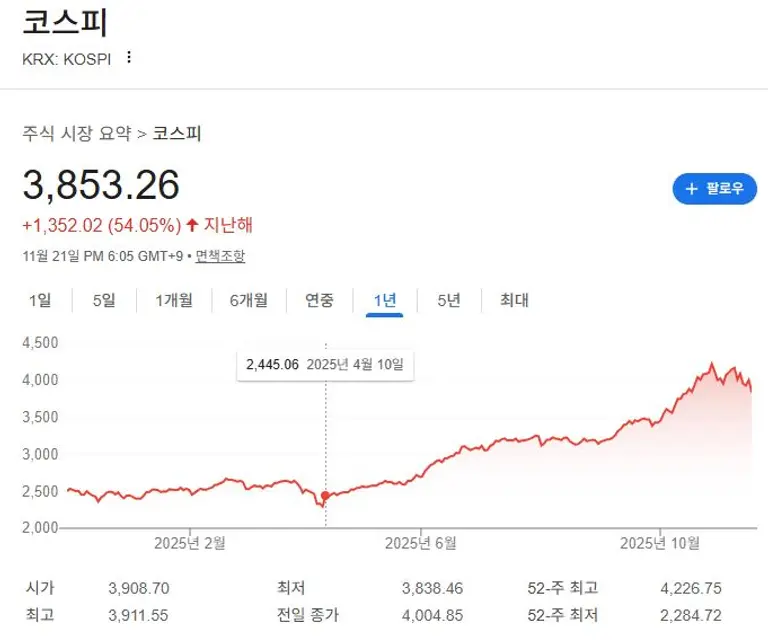Show the 최대 maximum range
Screen dimensions: 768x641
[514, 300]
